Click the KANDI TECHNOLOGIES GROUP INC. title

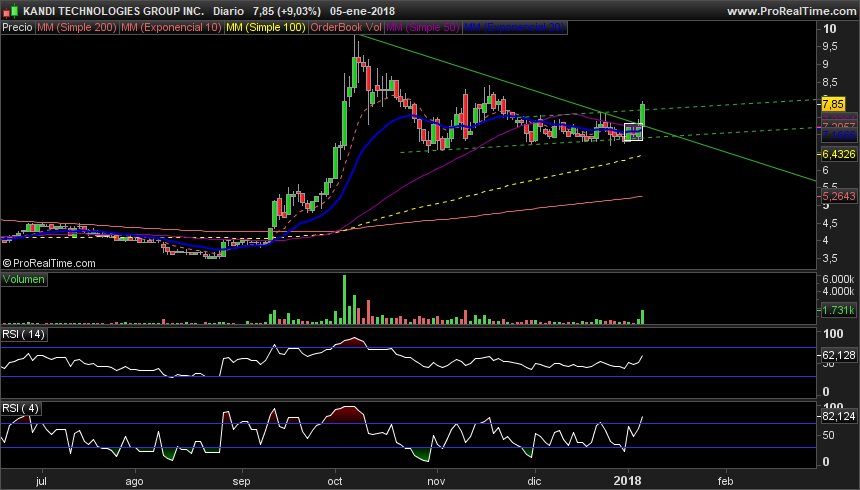114,11
